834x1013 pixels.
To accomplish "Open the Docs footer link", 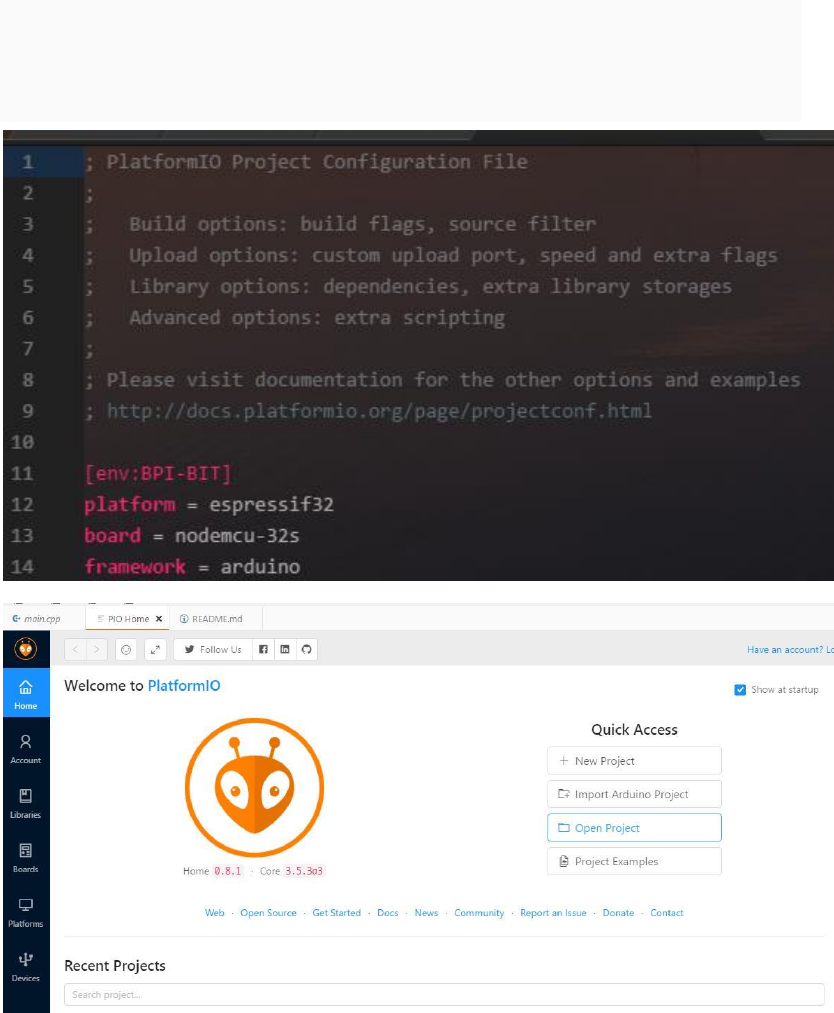I will click(x=388, y=913).
